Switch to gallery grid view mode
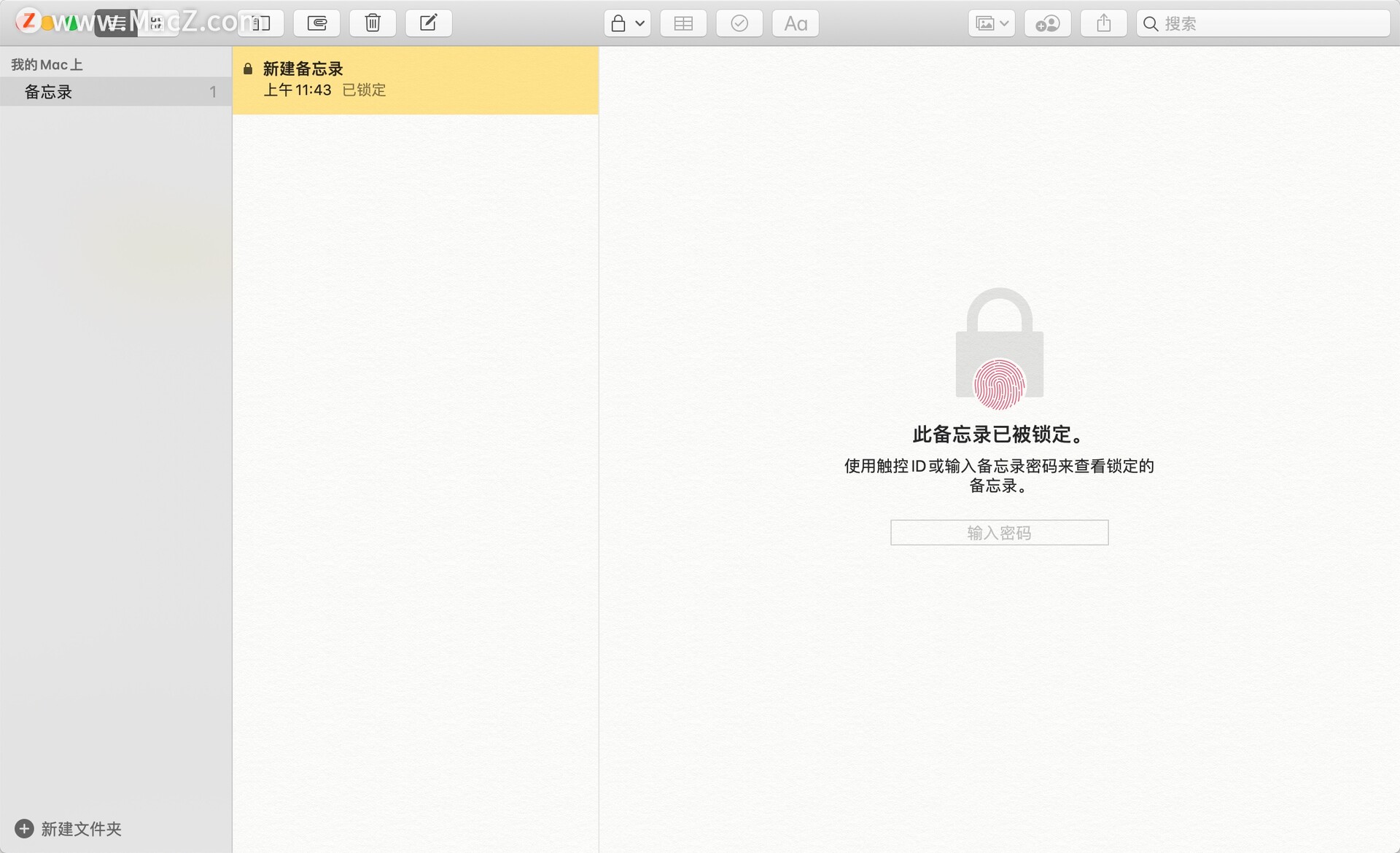The height and width of the screenshot is (853, 1400). (x=157, y=23)
